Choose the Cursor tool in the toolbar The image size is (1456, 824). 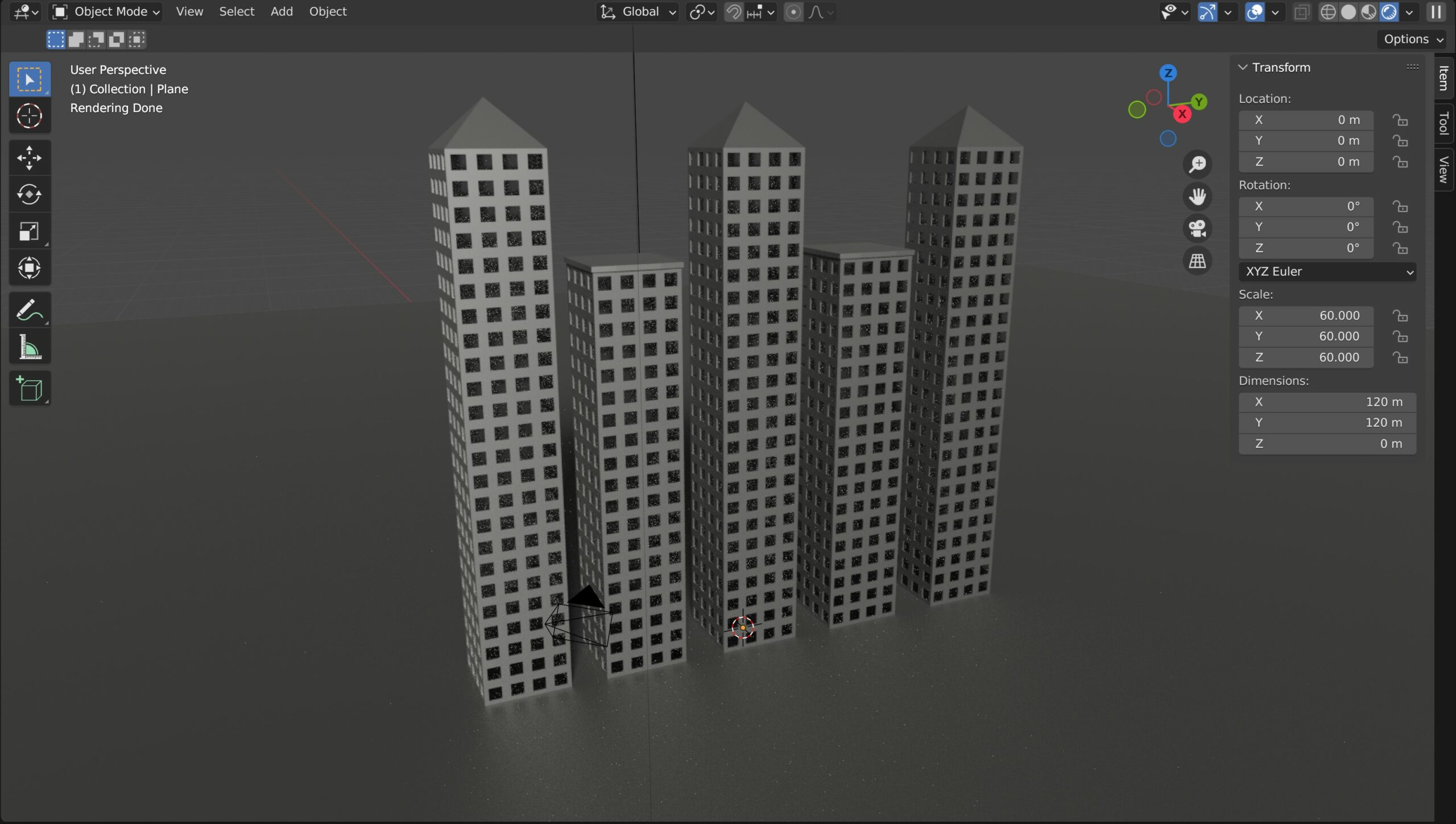coord(30,116)
